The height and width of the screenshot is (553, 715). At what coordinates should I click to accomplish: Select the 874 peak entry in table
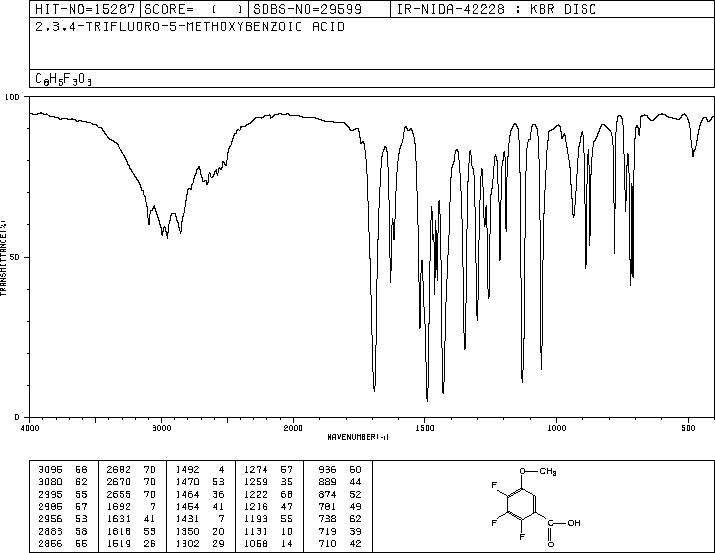[340, 494]
